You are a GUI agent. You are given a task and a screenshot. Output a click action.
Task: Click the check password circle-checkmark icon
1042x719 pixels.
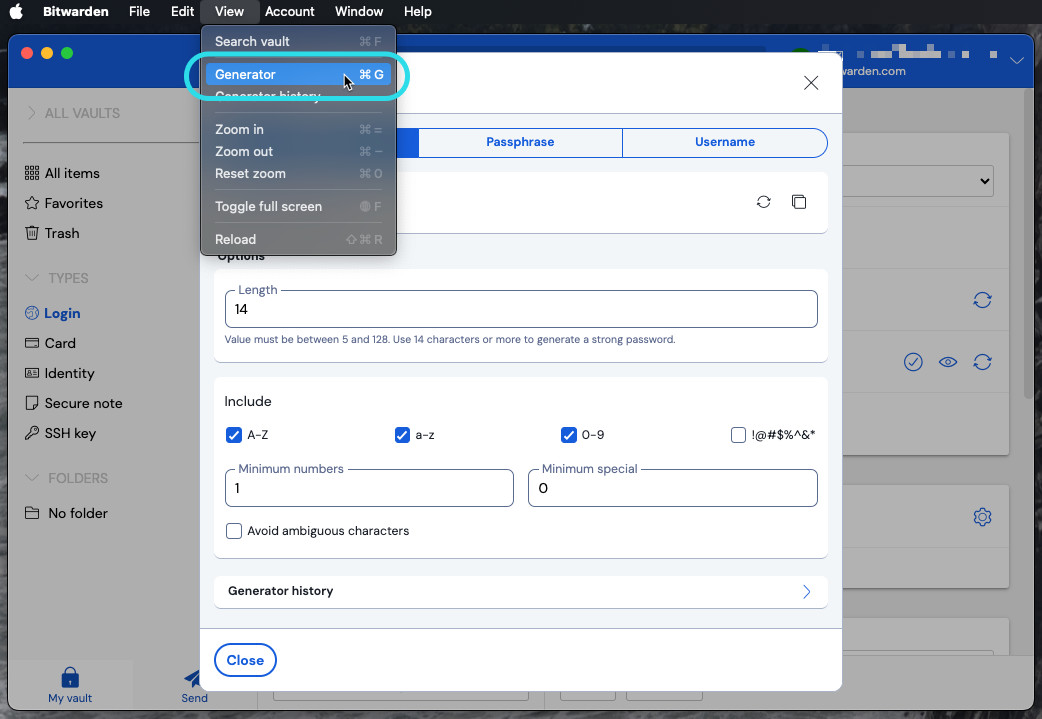(x=913, y=362)
